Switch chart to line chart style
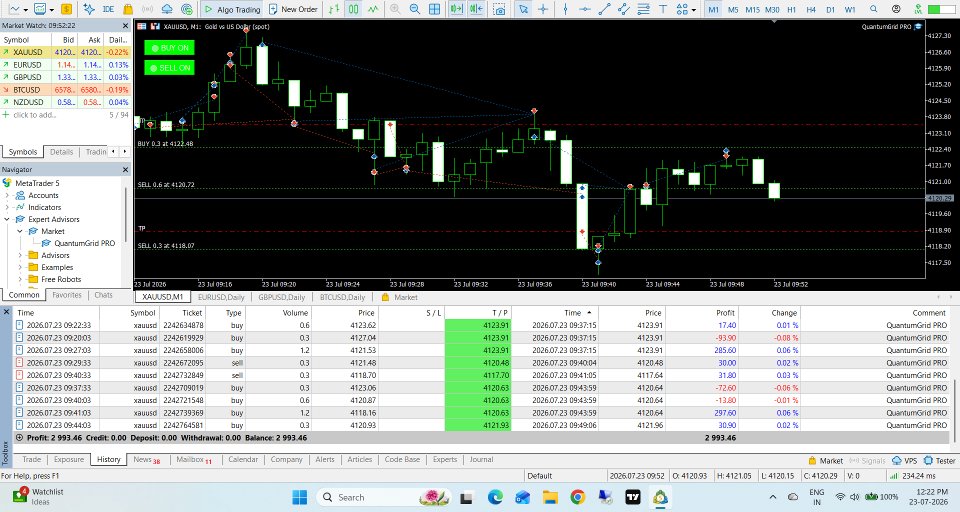The image size is (960, 512). (373, 9)
